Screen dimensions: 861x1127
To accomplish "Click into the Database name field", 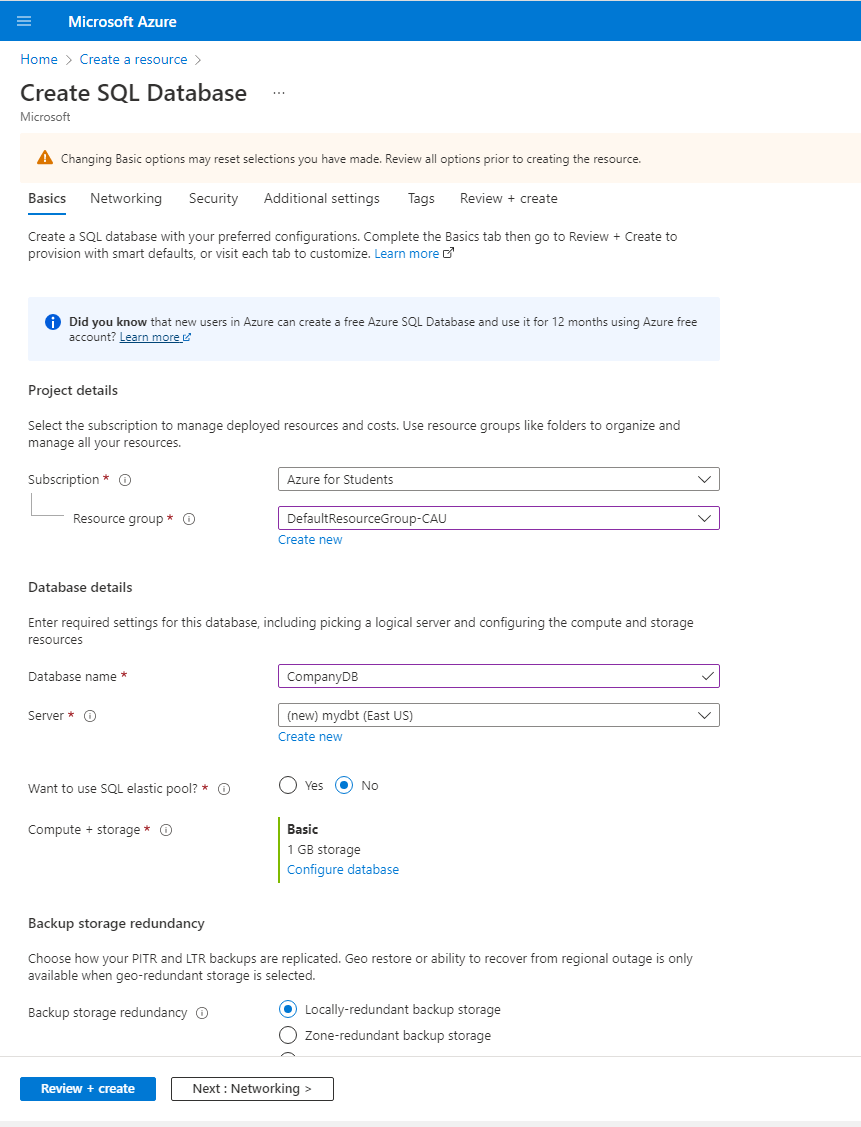I will (x=499, y=676).
